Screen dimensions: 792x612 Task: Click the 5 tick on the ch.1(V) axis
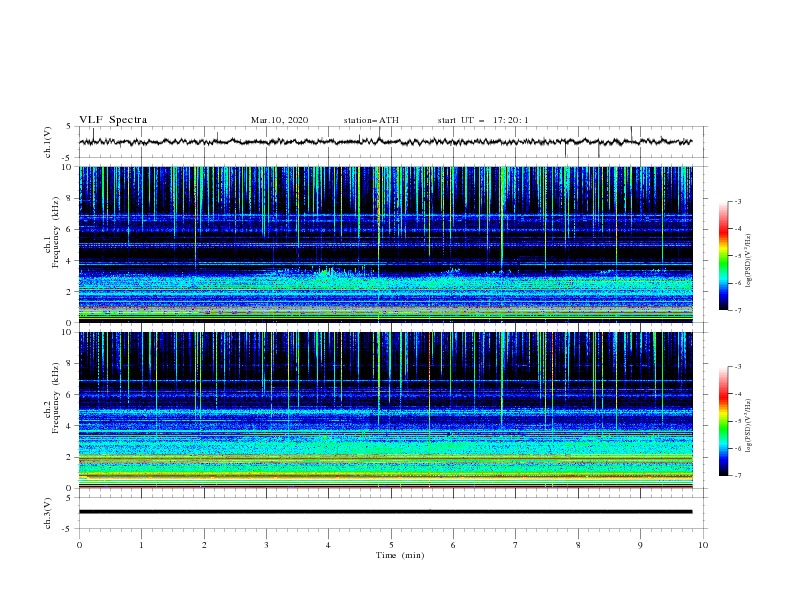(70, 126)
